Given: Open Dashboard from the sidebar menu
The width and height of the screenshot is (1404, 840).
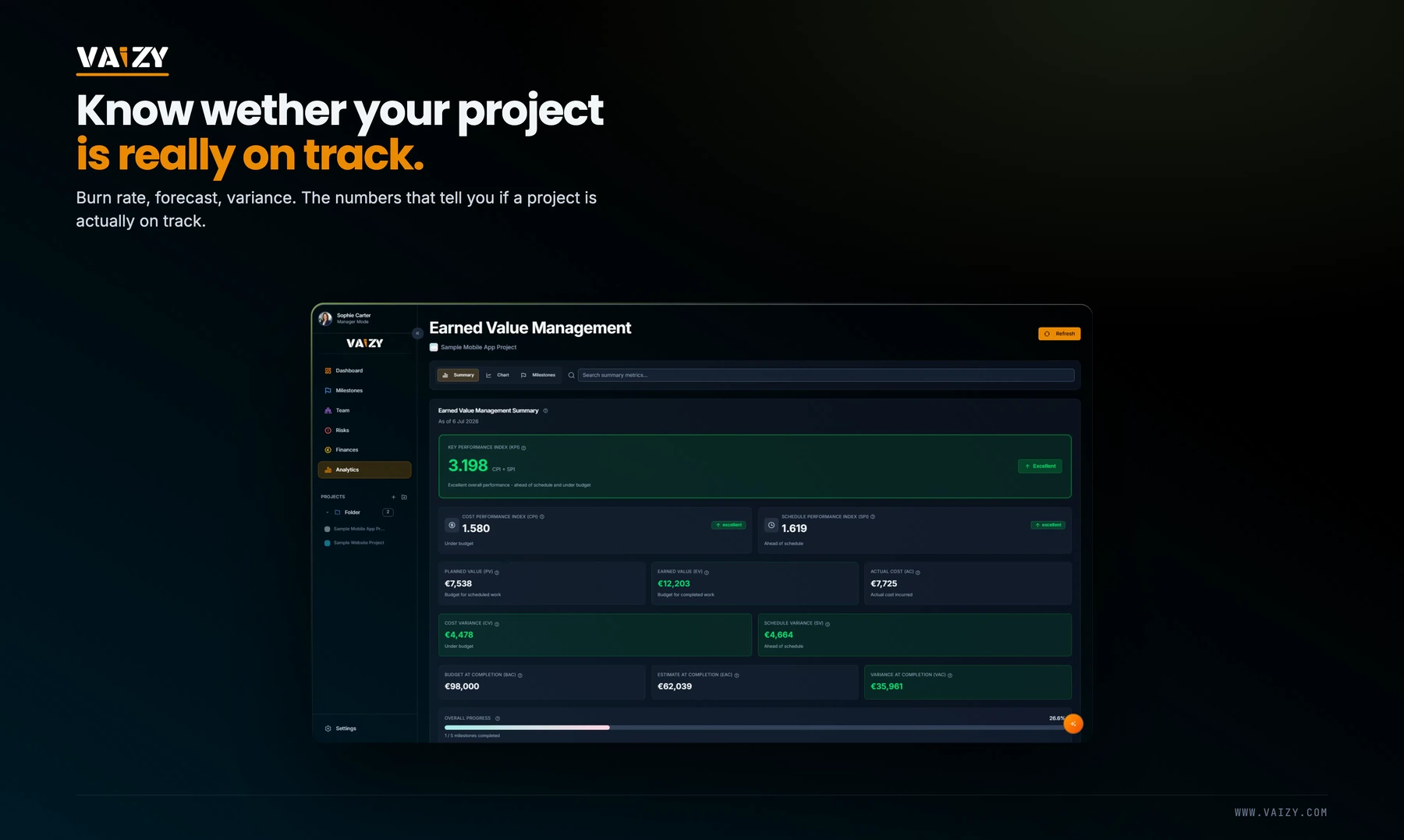Looking at the screenshot, I should (x=364, y=370).
